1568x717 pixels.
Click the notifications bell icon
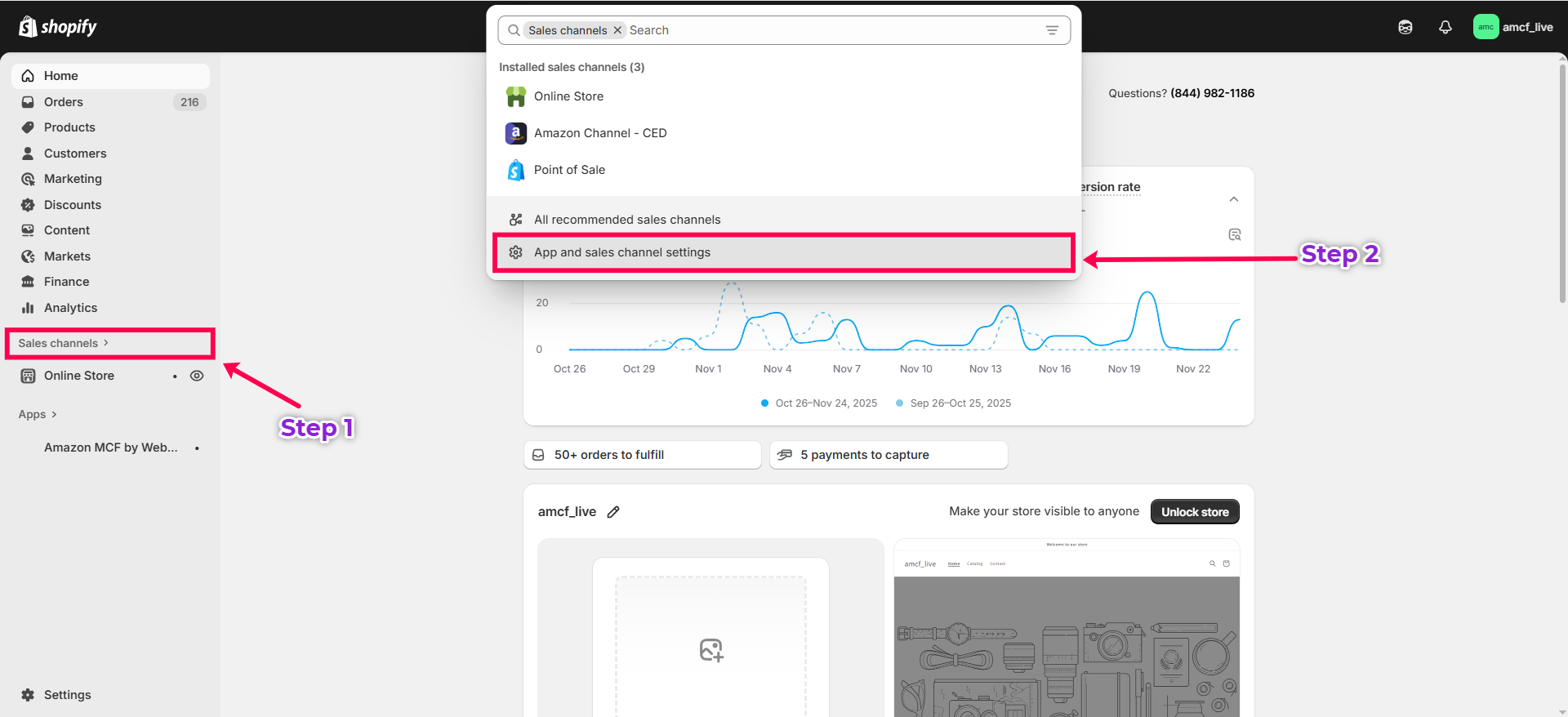[1445, 27]
